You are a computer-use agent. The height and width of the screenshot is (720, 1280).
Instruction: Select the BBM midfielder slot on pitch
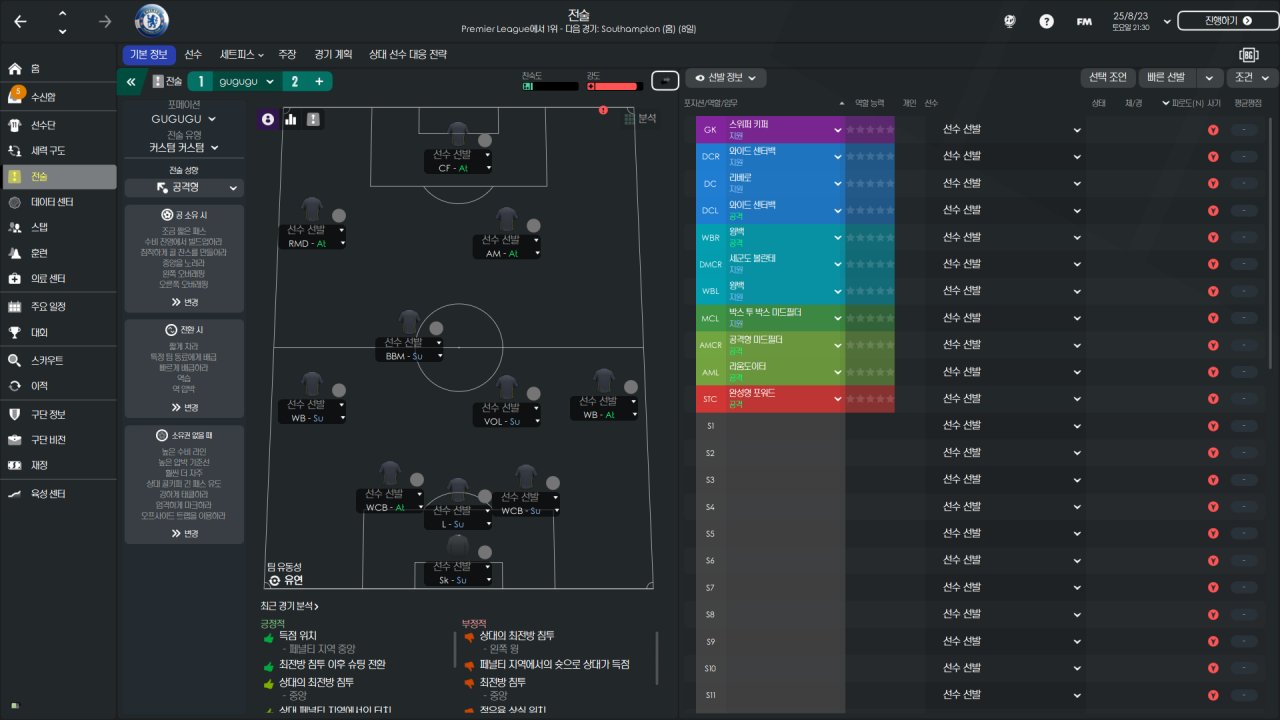click(x=408, y=336)
